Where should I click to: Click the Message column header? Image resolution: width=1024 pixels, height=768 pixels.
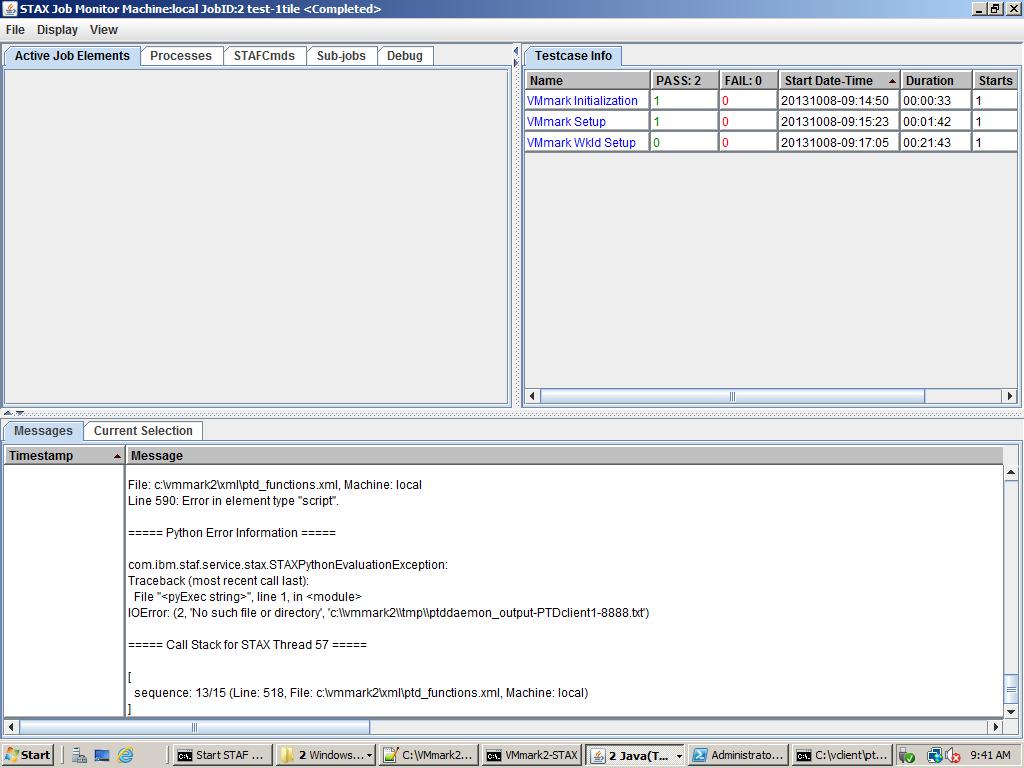point(564,455)
